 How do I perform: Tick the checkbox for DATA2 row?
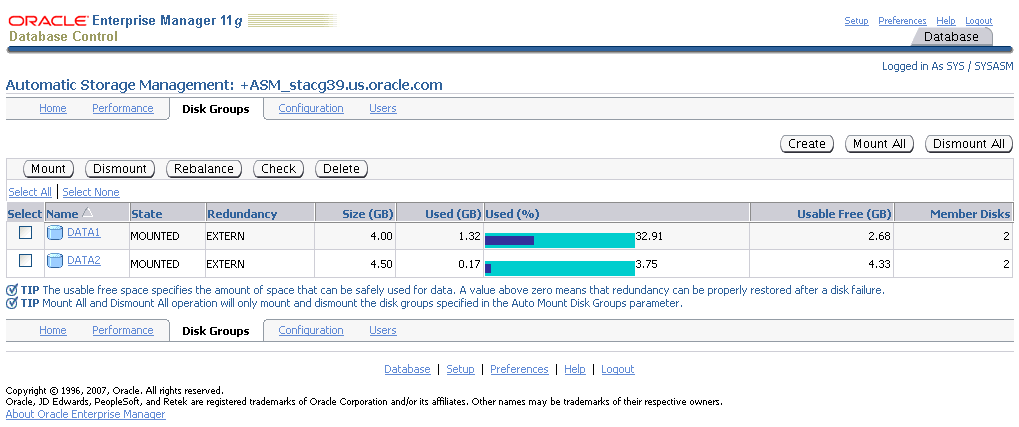[x=25, y=261]
